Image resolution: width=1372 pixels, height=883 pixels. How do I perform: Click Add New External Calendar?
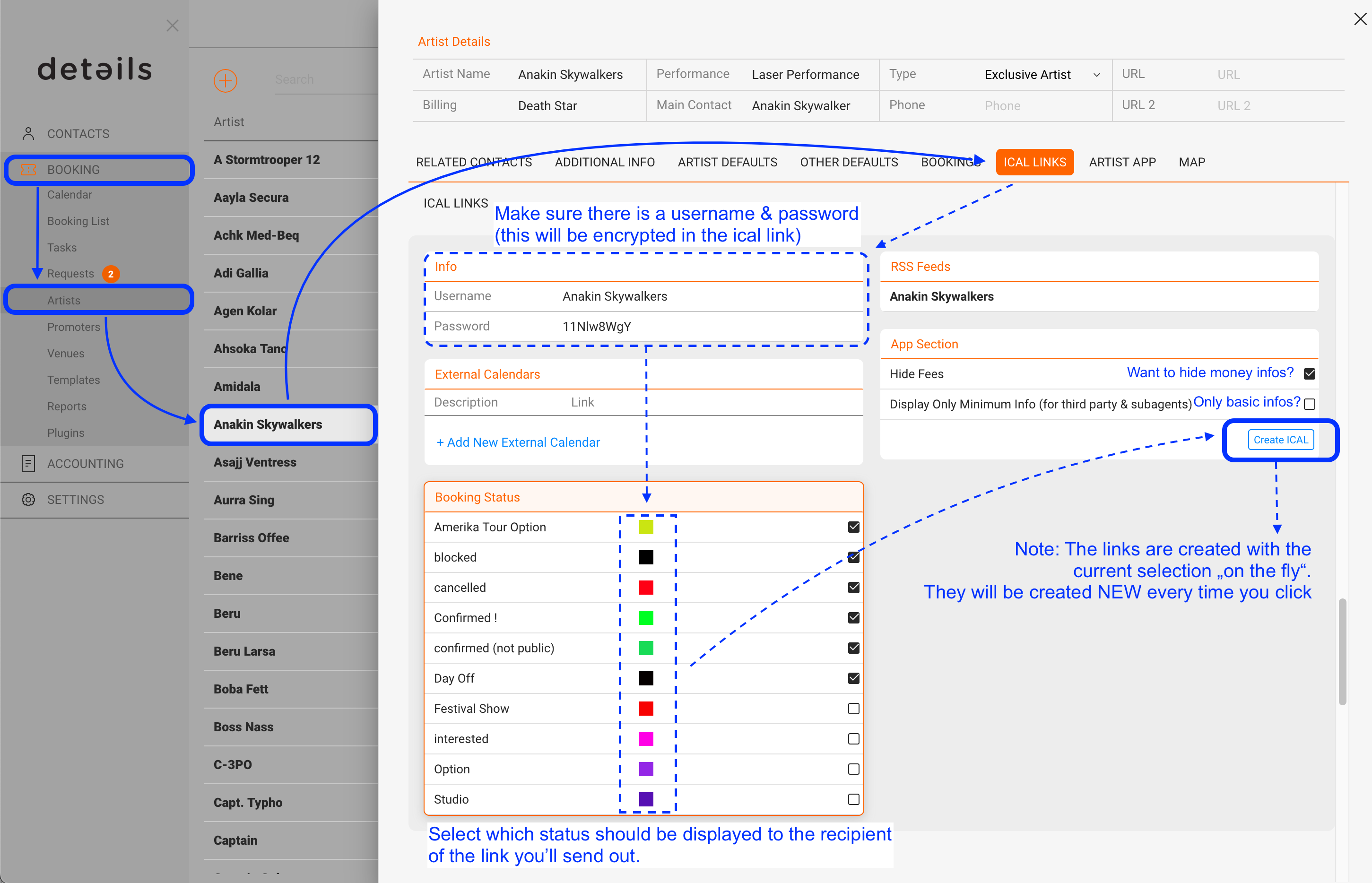518,442
